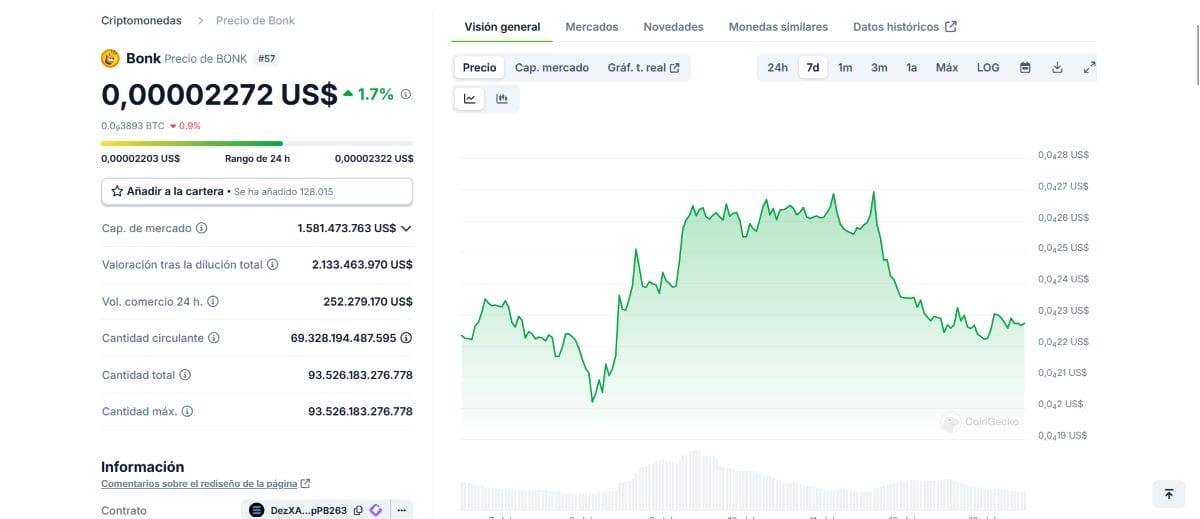Open the Mercados tab
The image size is (1200, 519).
(x=592, y=27)
